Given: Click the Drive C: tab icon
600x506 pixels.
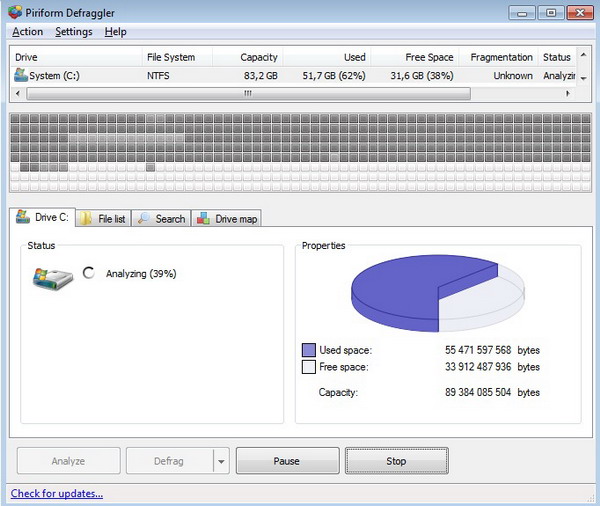Looking at the screenshot, I should tap(23, 217).
